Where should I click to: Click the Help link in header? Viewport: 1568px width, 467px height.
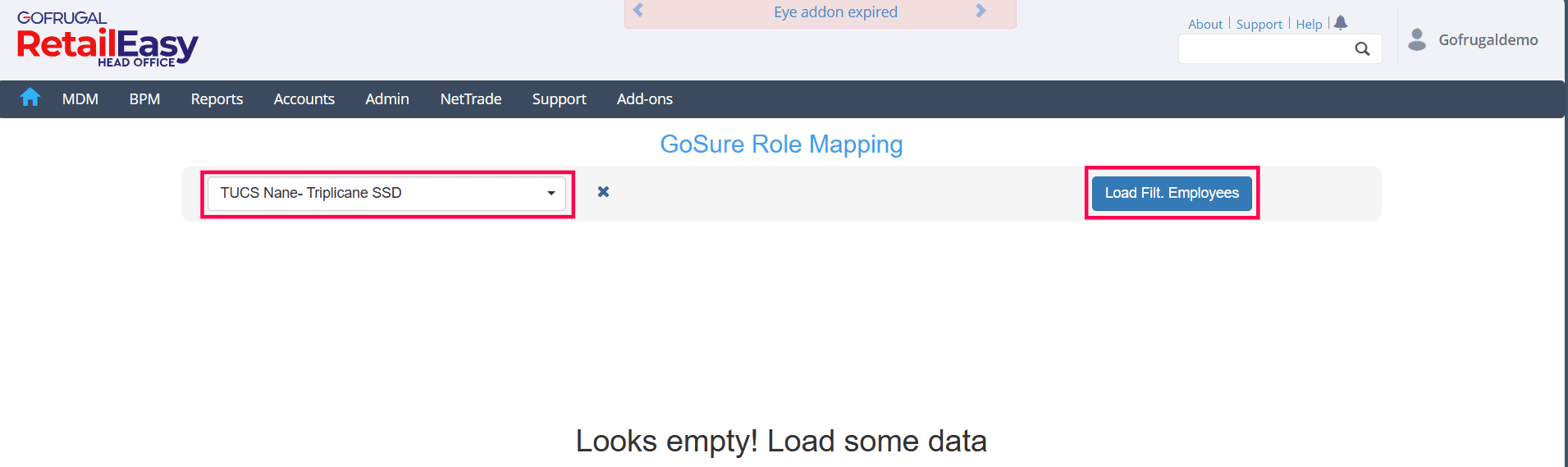[x=1309, y=25]
